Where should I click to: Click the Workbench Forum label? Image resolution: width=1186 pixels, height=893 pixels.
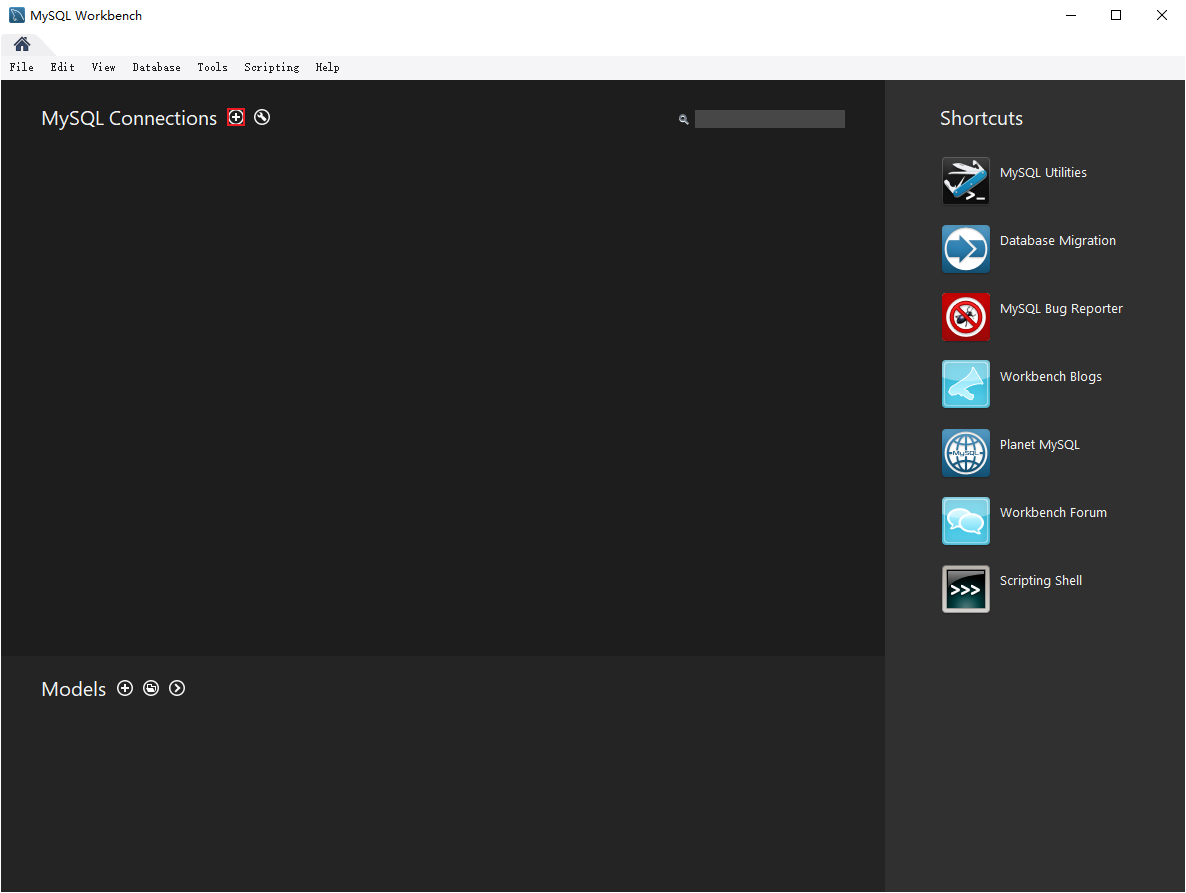(1053, 513)
